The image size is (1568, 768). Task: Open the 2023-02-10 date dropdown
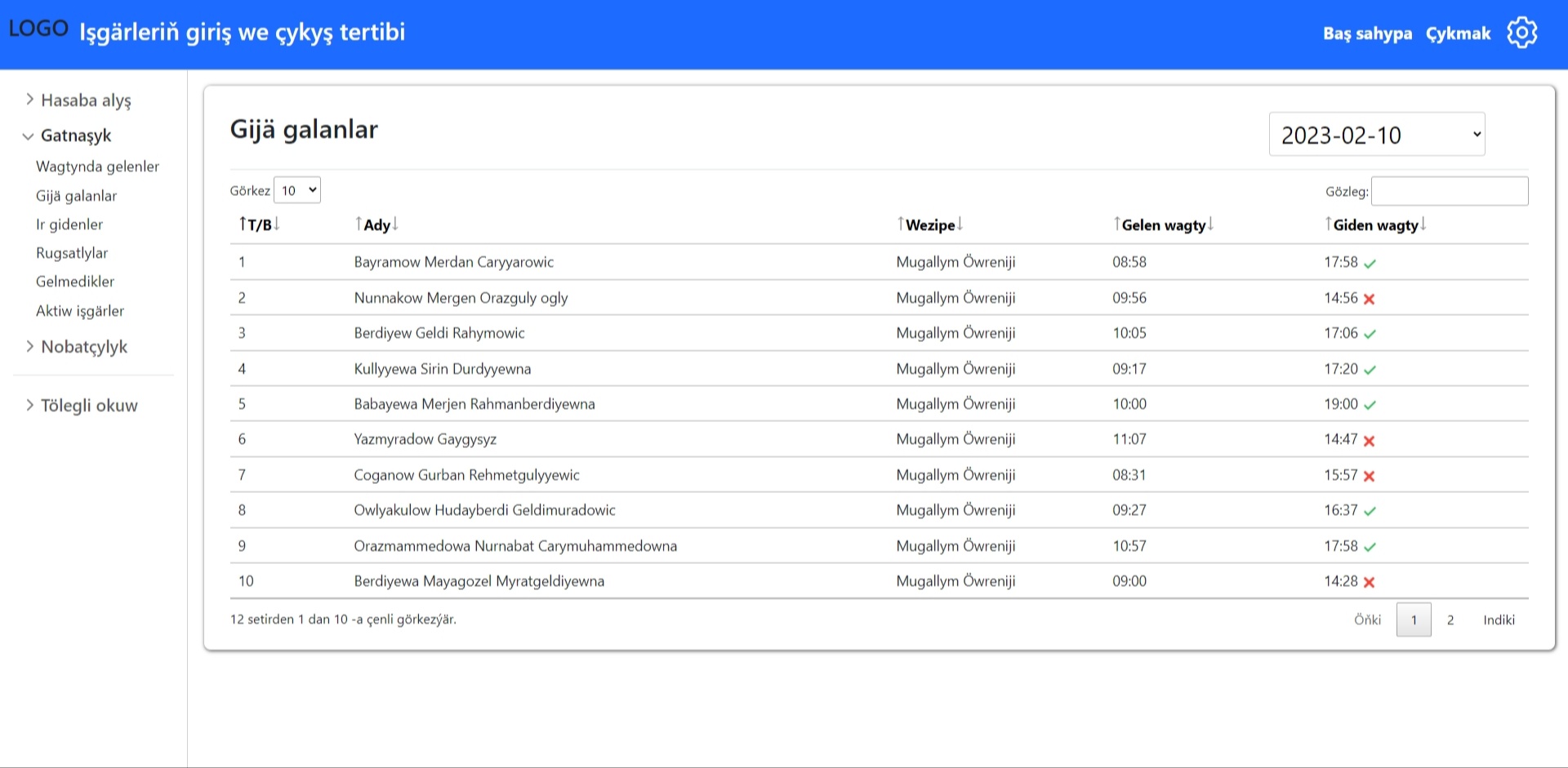pos(1376,135)
